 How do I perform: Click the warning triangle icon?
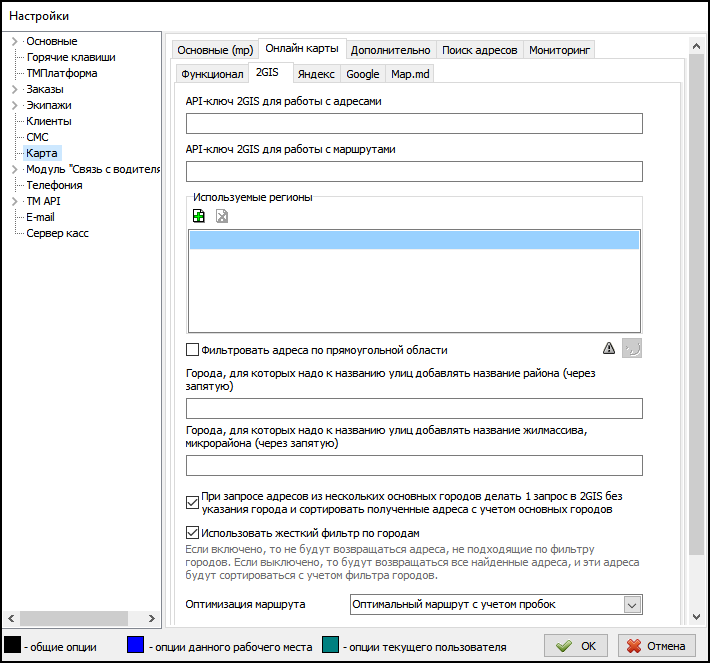[x=609, y=349]
